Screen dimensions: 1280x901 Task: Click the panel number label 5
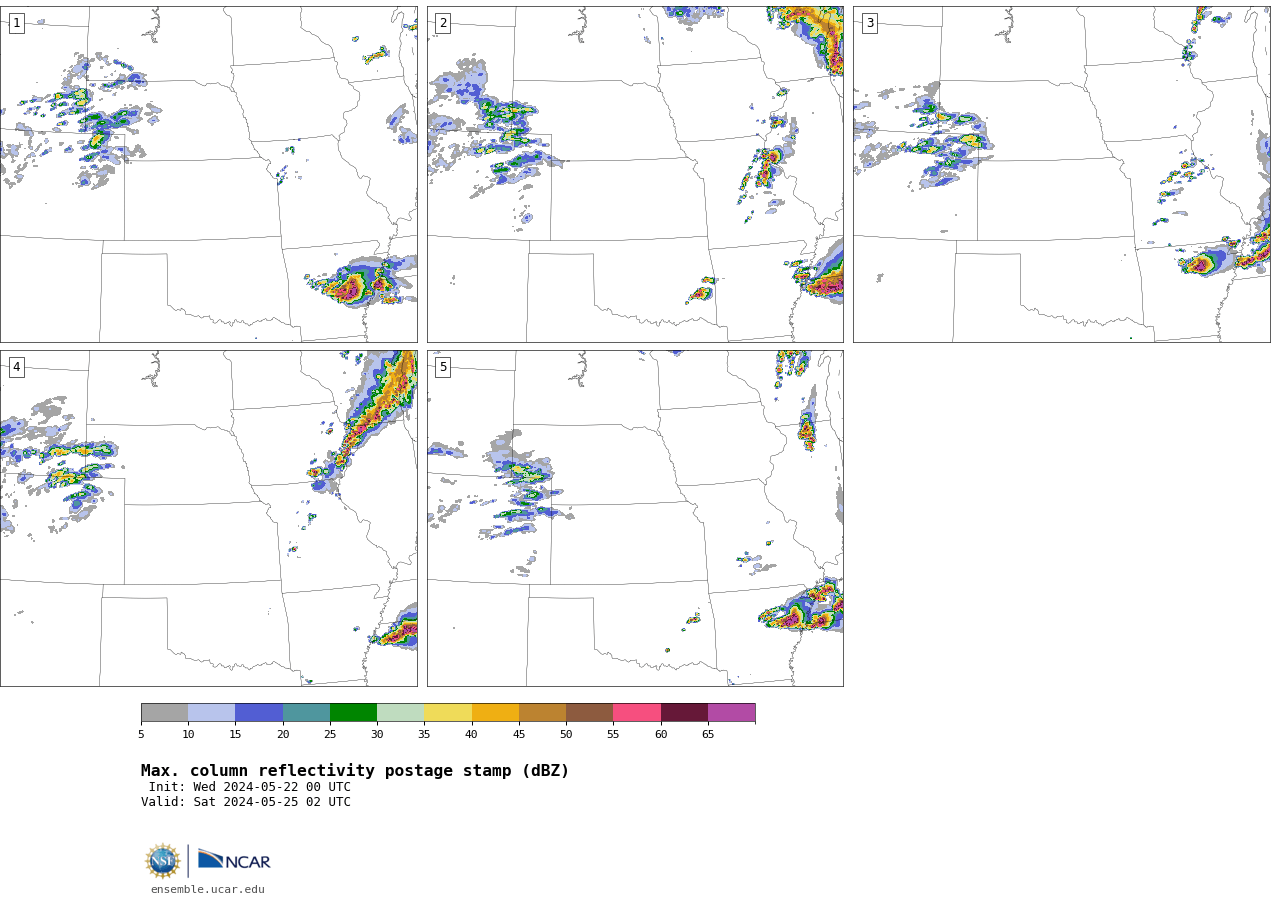443,367
